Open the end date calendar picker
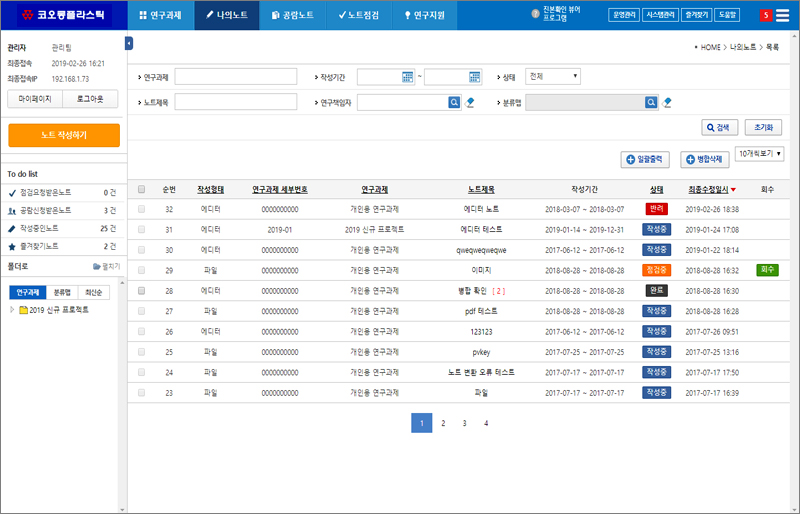The width and height of the screenshot is (800, 514). [x=474, y=77]
